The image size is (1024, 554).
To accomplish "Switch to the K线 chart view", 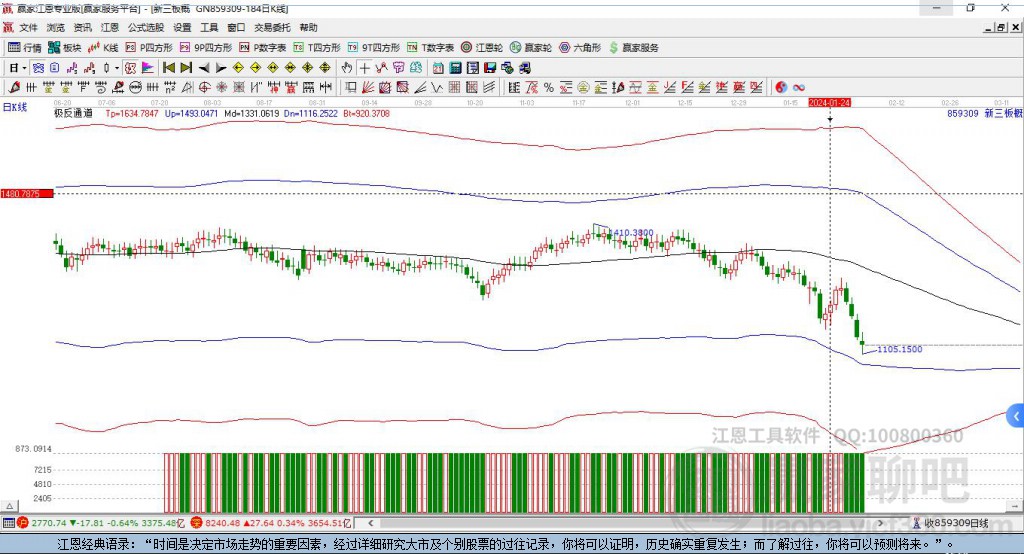I will tap(103, 47).
